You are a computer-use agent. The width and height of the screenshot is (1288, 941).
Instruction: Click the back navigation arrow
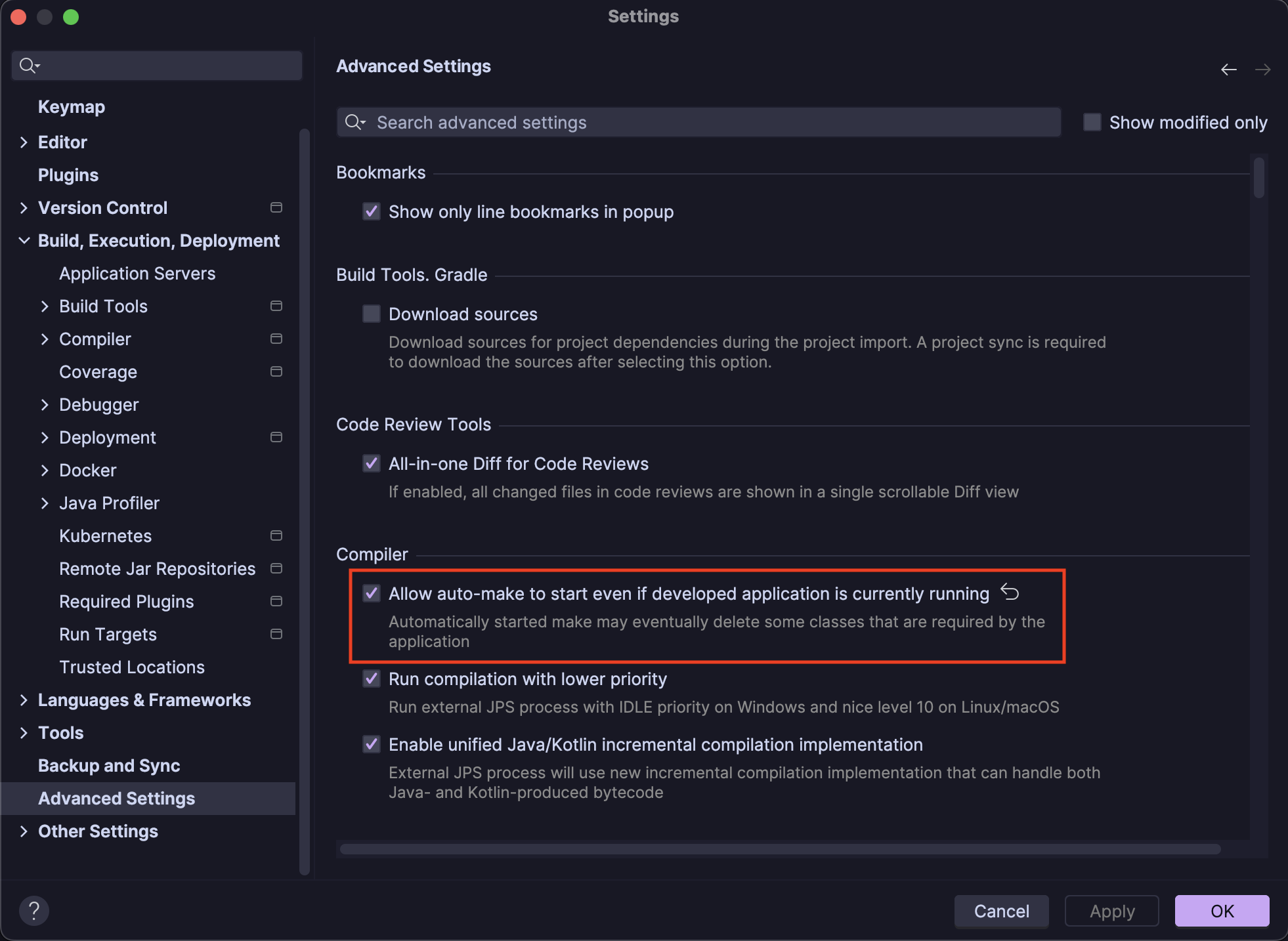[1228, 70]
